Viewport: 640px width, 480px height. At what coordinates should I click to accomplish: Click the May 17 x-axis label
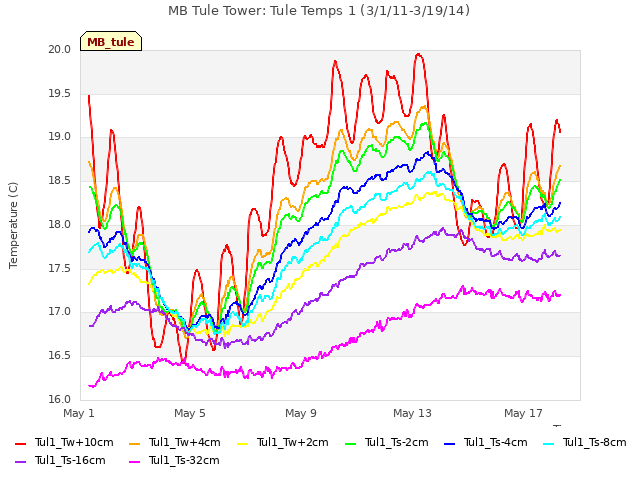point(523,413)
